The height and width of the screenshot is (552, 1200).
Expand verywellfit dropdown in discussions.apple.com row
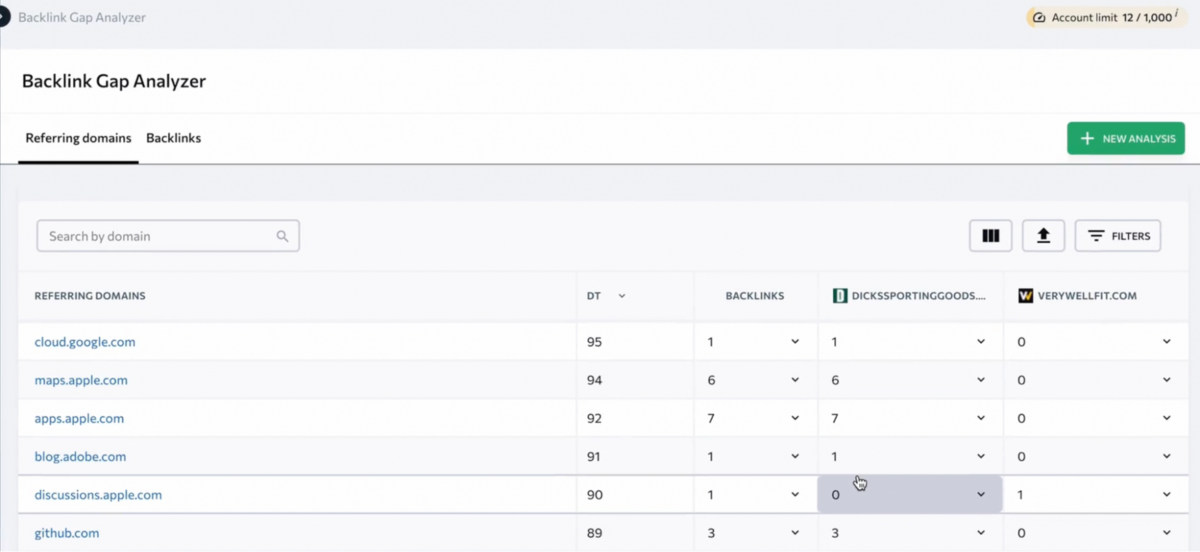(x=1167, y=495)
